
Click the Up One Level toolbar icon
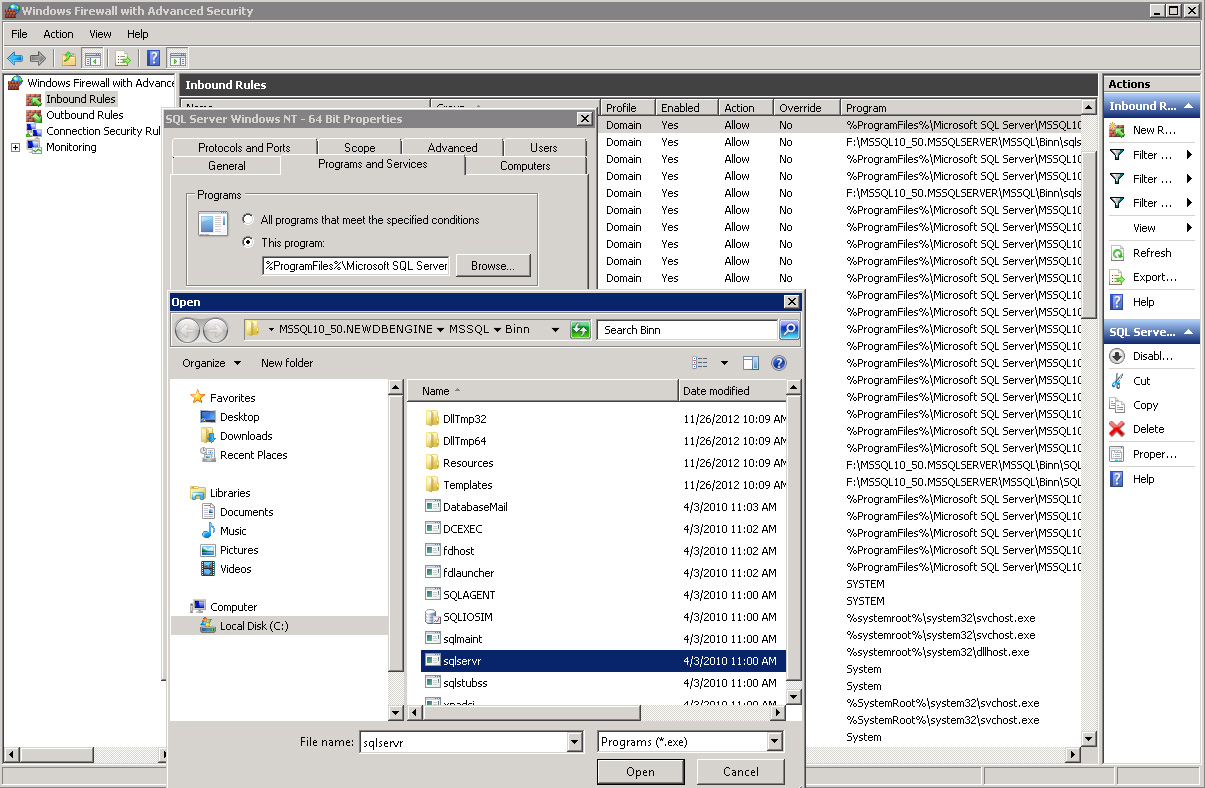coord(68,58)
